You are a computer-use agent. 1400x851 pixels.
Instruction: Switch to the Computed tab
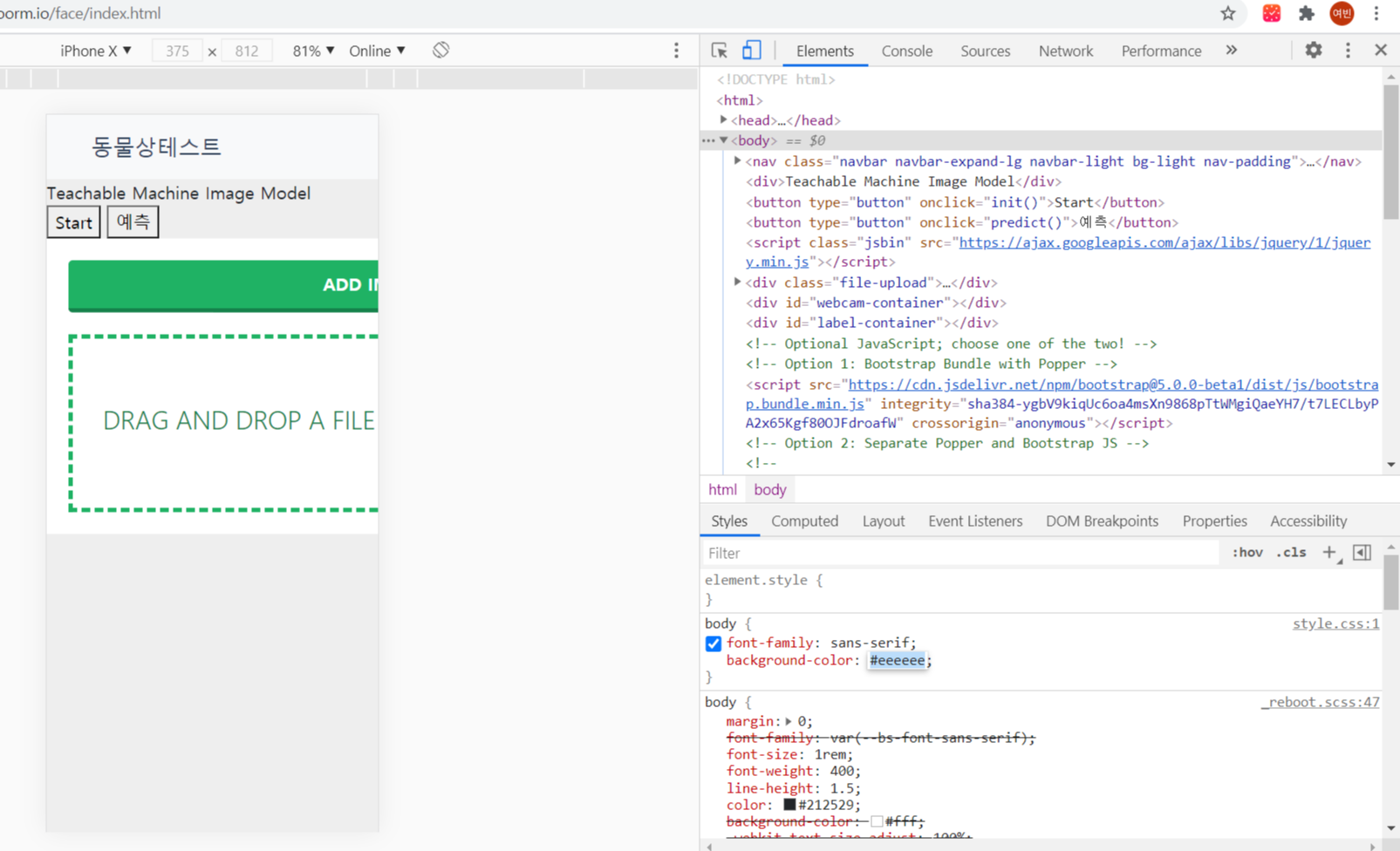804,521
